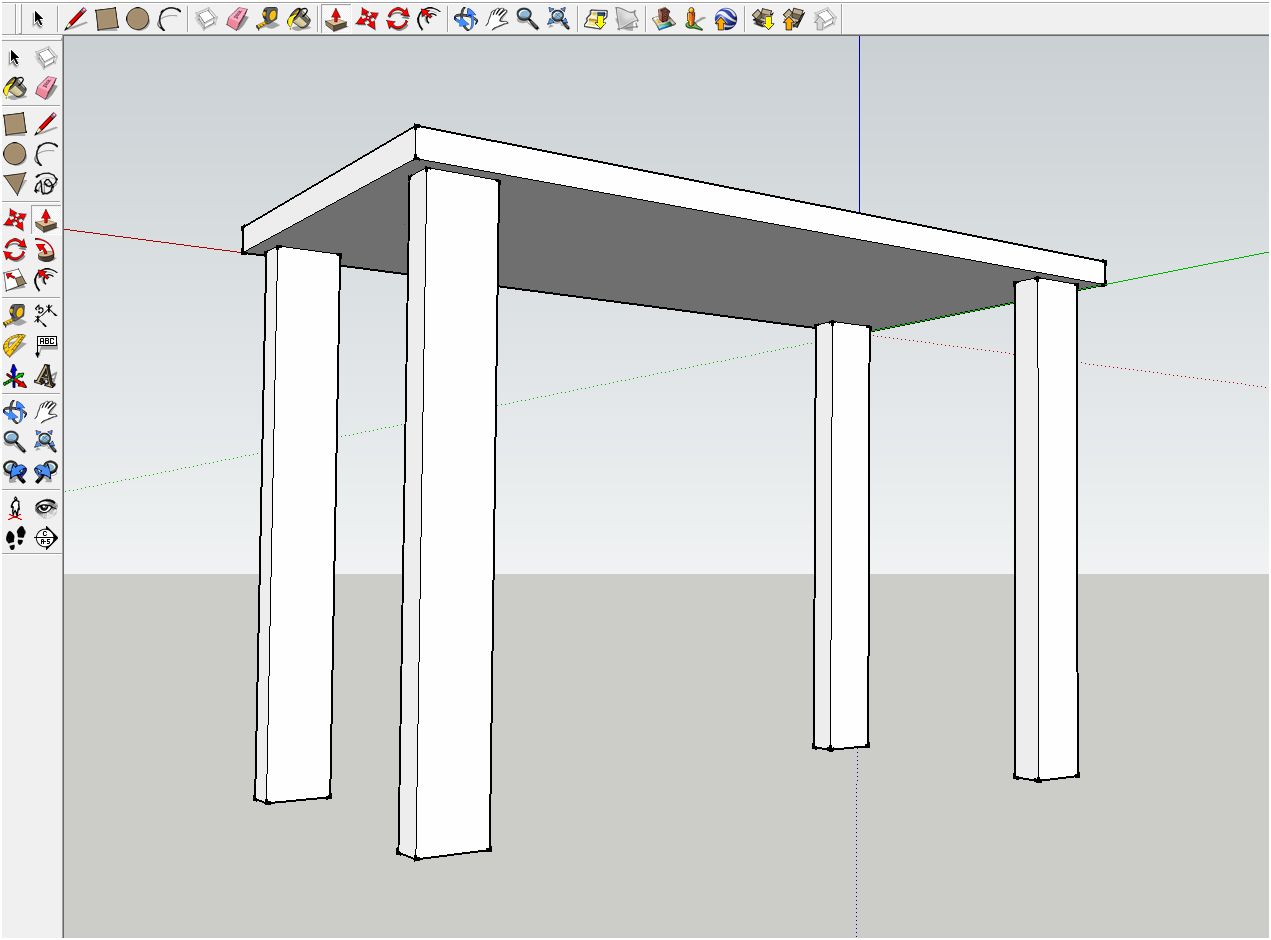Pick Arc in the Large Tool Set
1271x940 pixels.
click(46, 154)
